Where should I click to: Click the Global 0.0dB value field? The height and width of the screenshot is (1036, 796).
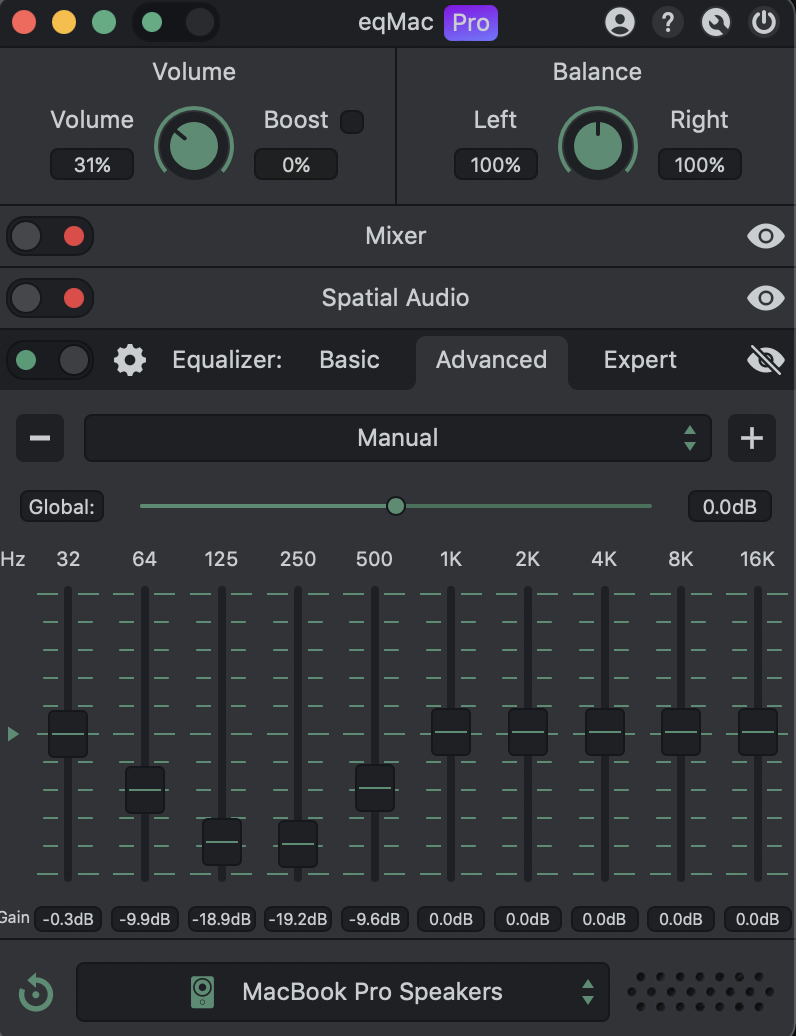coord(729,507)
